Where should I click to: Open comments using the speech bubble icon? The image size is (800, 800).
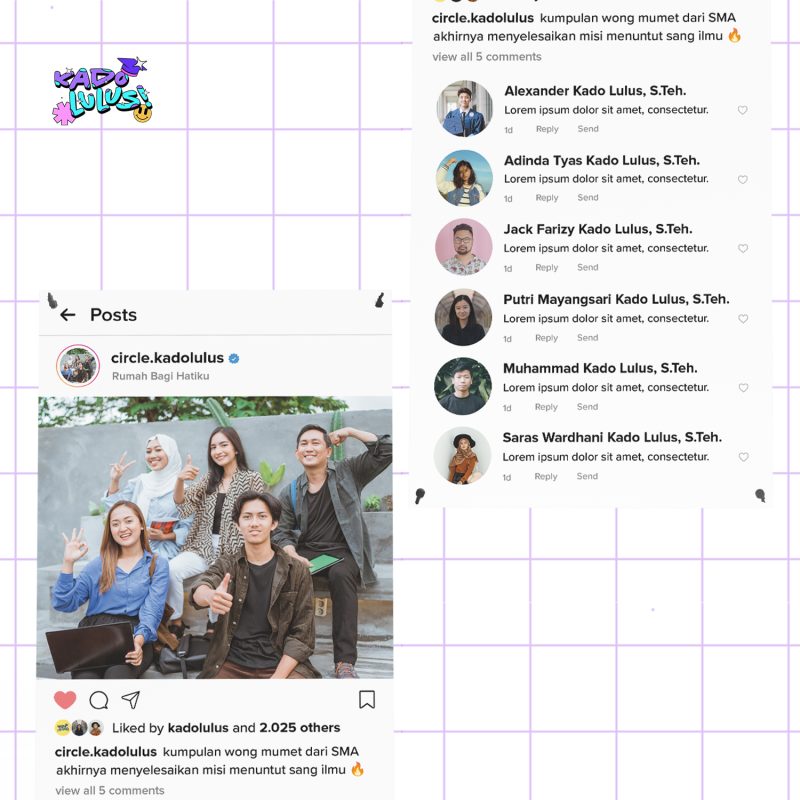tap(98, 700)
